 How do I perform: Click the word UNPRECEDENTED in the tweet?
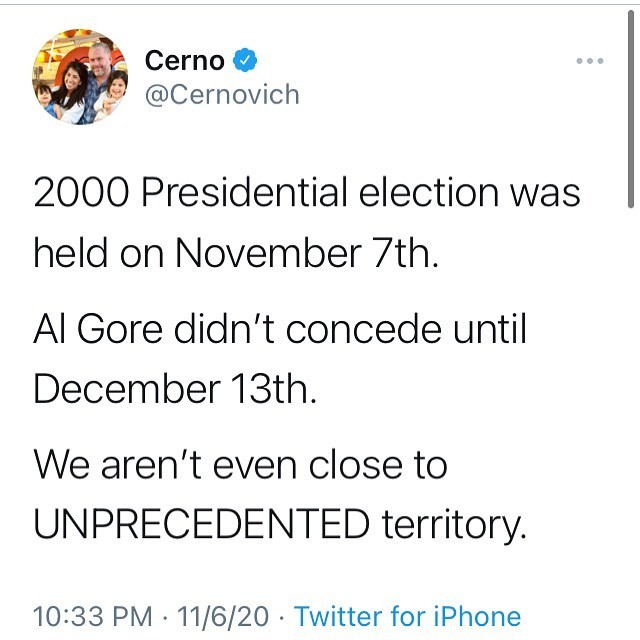tap(200, 522)
